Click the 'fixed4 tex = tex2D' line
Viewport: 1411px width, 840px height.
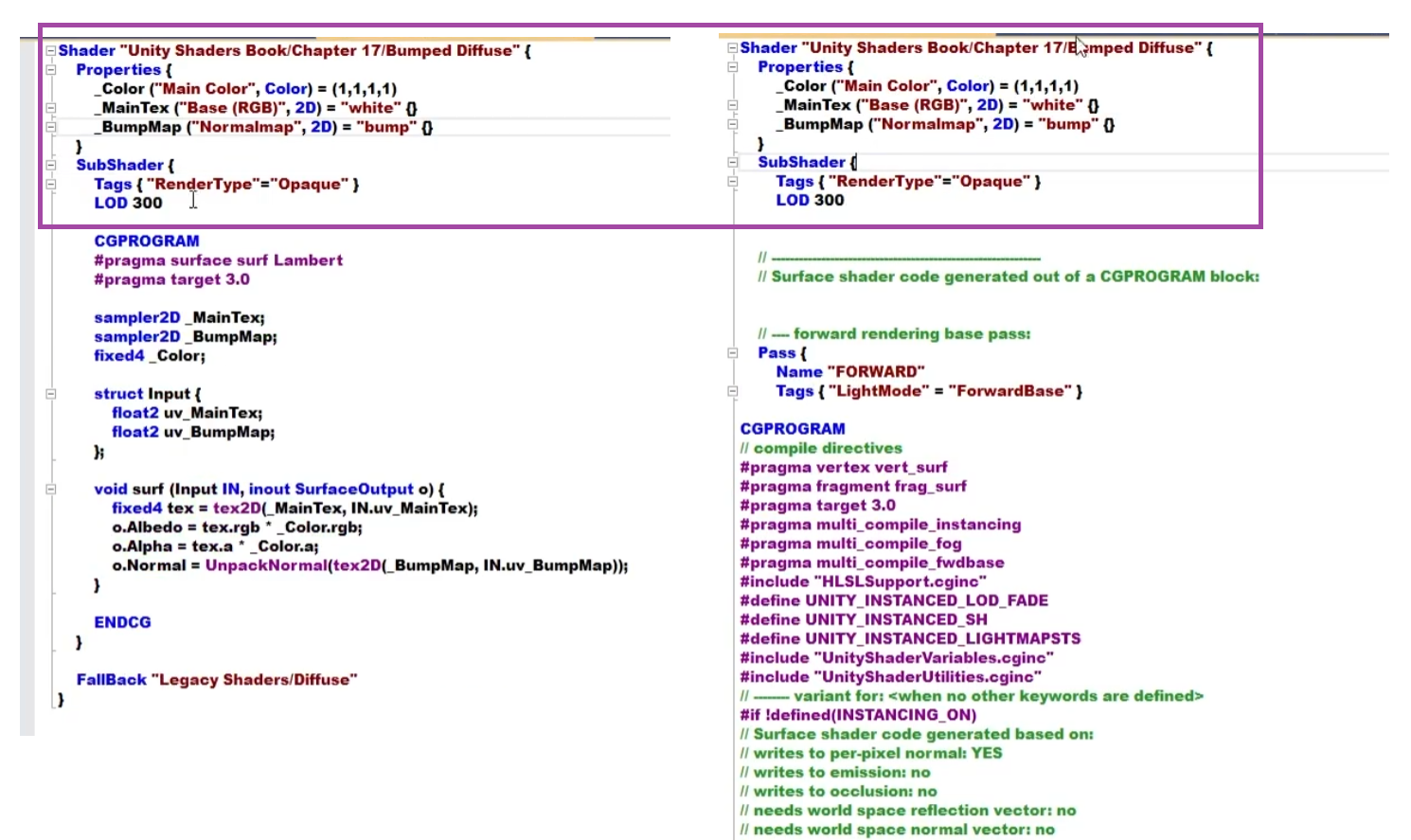tap(295, 509)
